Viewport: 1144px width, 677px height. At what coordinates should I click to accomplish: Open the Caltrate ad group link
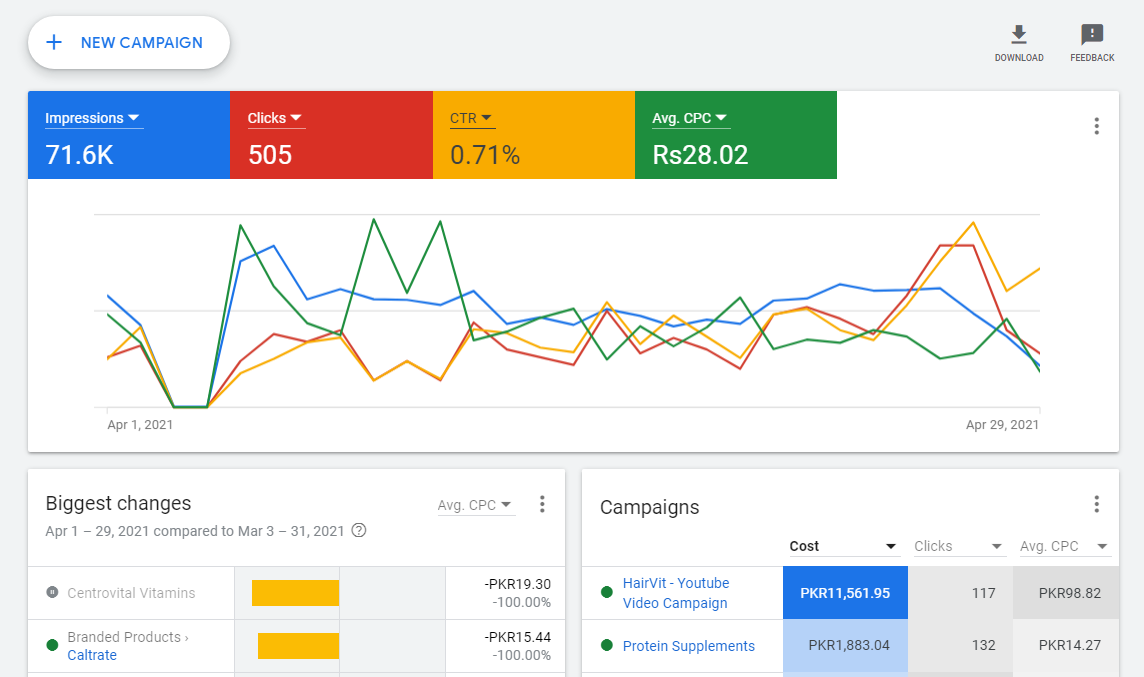(92, 655)
